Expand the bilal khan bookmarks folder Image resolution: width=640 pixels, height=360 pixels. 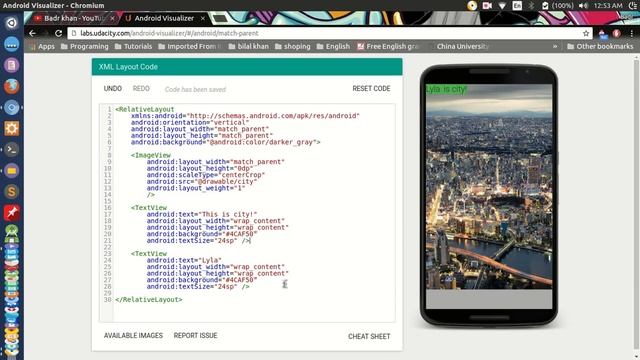(x=249, y=47)
